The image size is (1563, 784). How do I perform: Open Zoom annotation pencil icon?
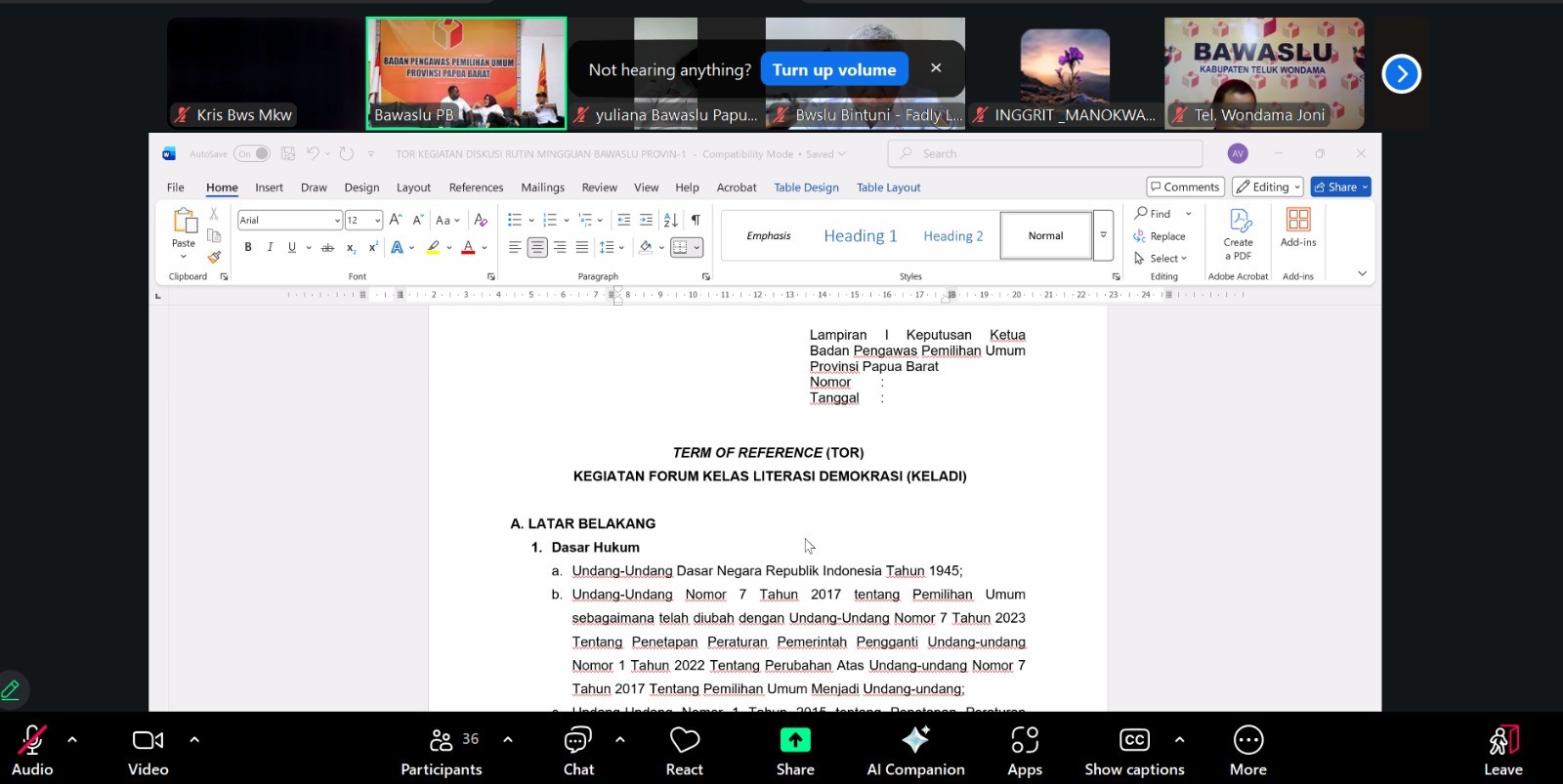(11, 690)
